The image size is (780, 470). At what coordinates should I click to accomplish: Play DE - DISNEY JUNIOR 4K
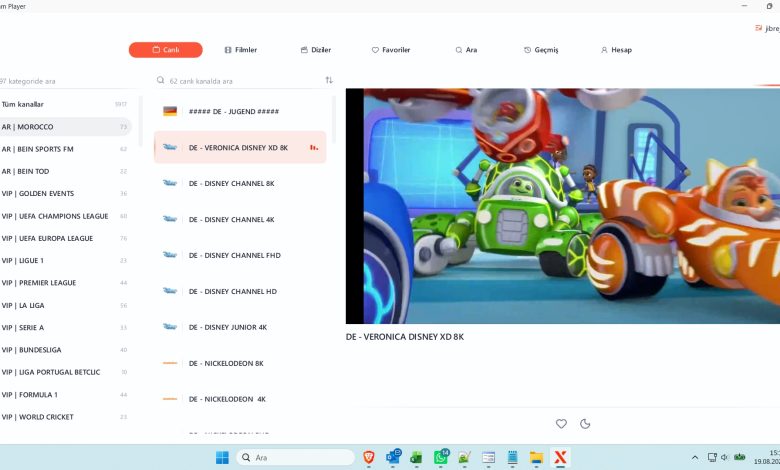240,327
